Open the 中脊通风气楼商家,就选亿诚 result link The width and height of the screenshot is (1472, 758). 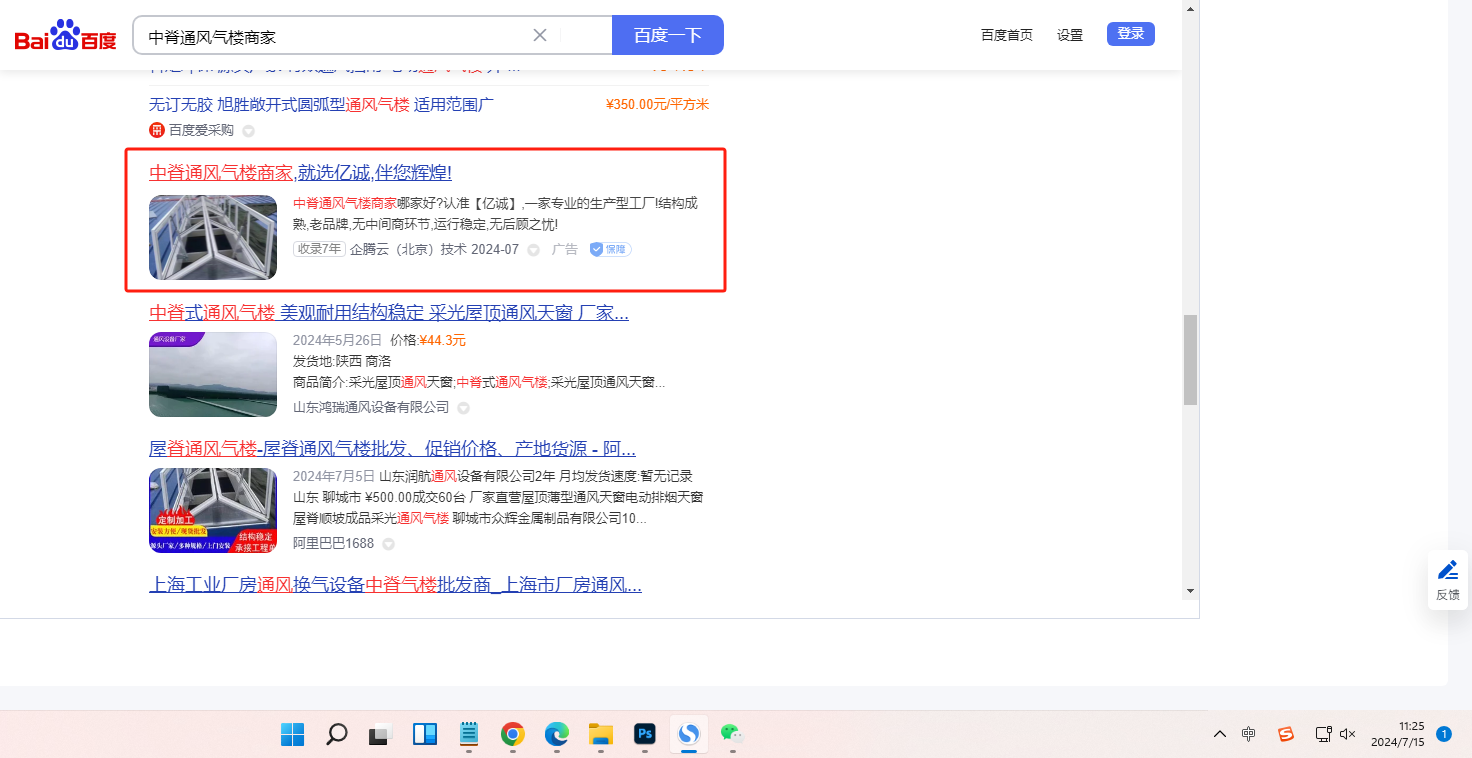tap(300, 172)
